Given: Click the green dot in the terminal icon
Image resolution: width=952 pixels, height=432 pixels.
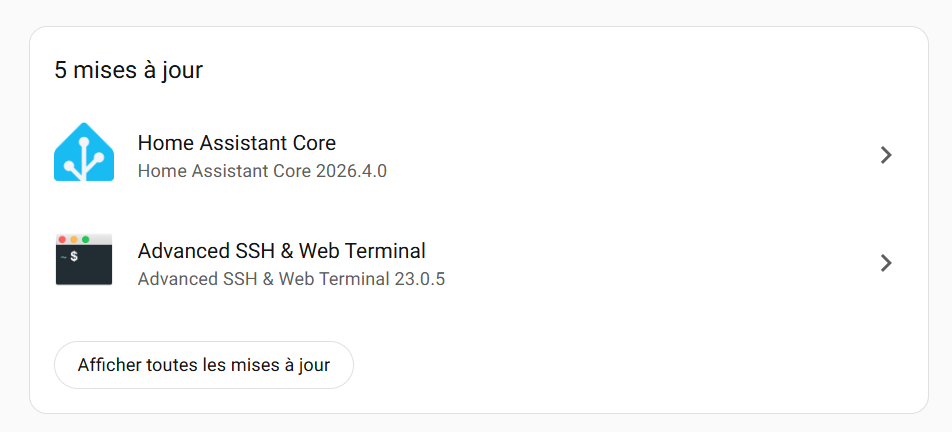Looking at the screenshot, I should tap(86, 240).
